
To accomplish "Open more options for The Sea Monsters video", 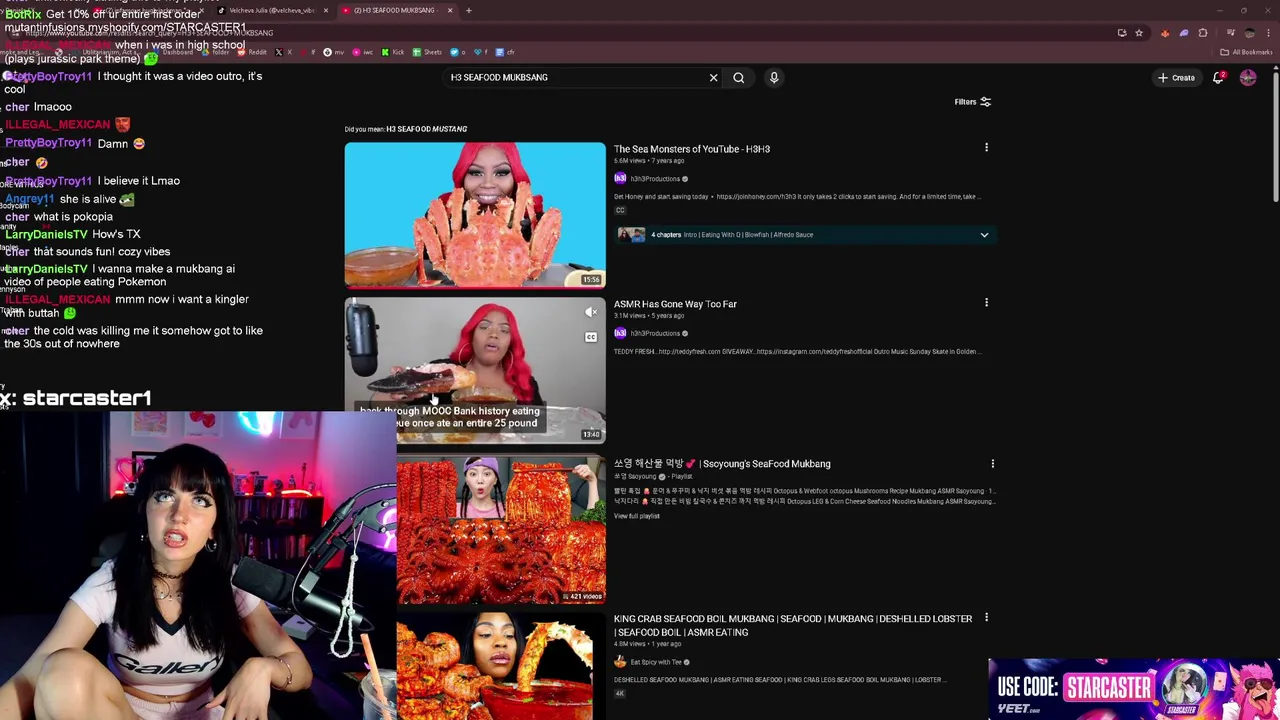I will click(986, 148).
